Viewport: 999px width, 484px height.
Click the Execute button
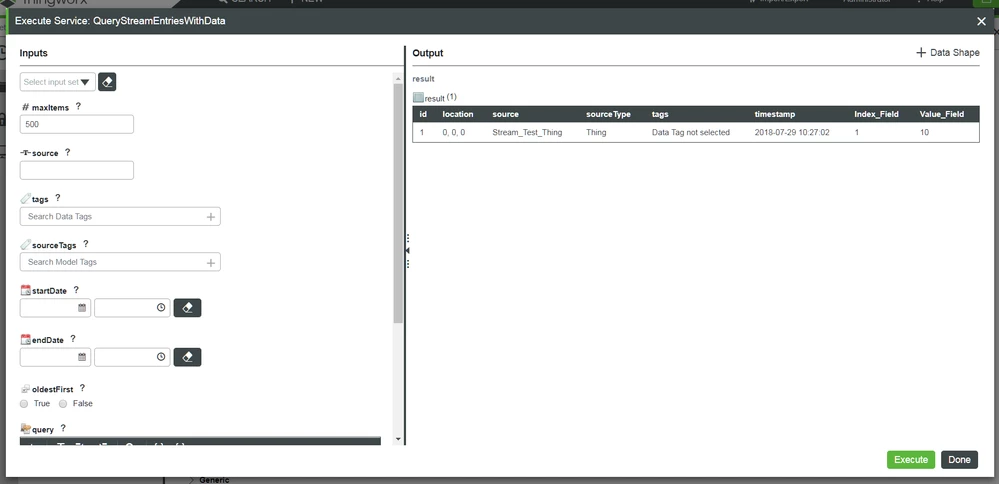(910, 460)
